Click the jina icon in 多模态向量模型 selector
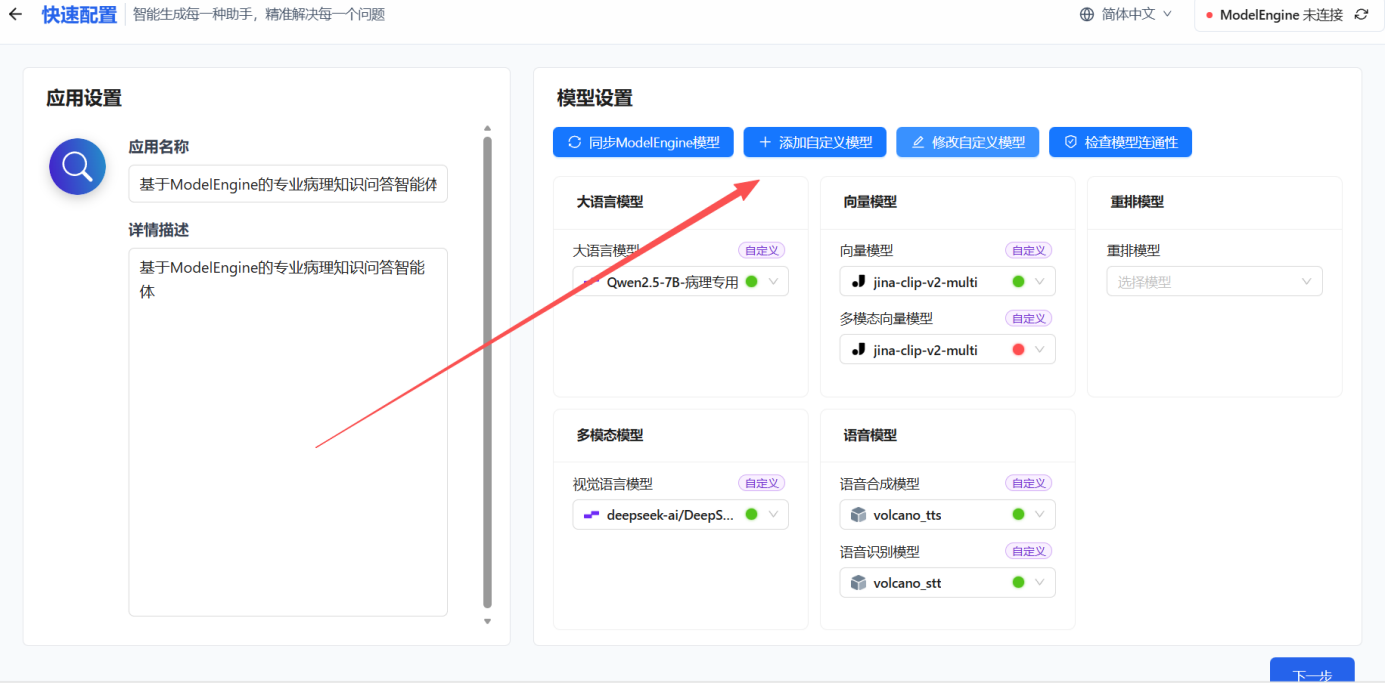Image resolution: width=1385 pixels, height=683 pixels. 858,350
